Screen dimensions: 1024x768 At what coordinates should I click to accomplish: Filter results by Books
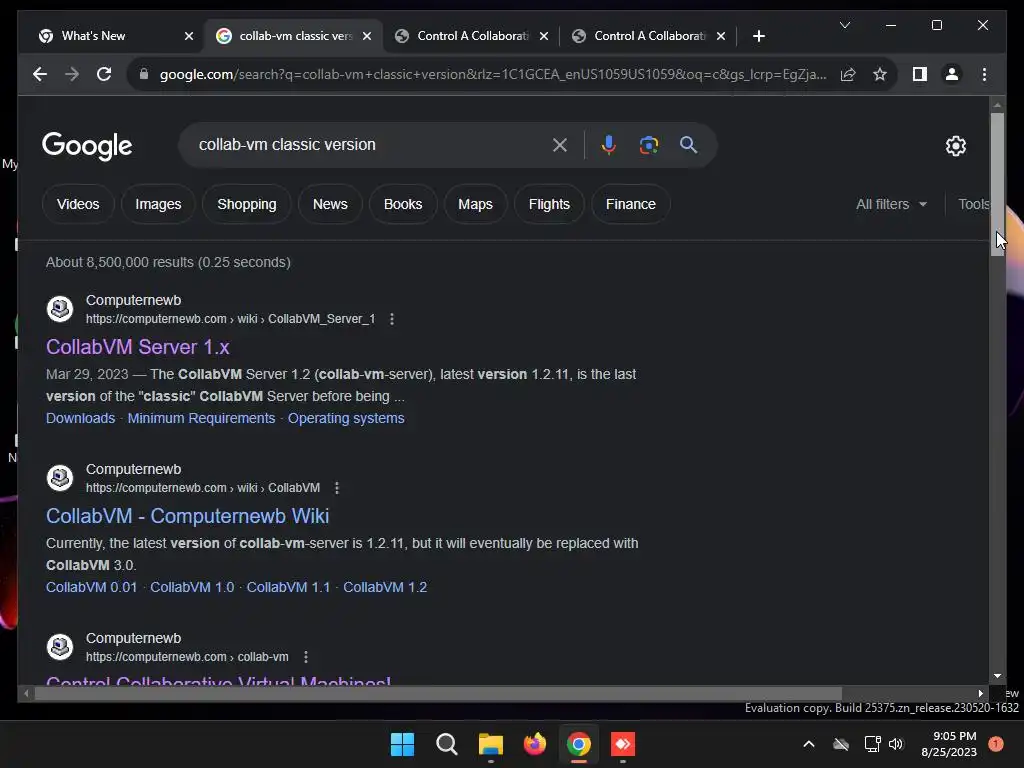[x=403, y=204]
